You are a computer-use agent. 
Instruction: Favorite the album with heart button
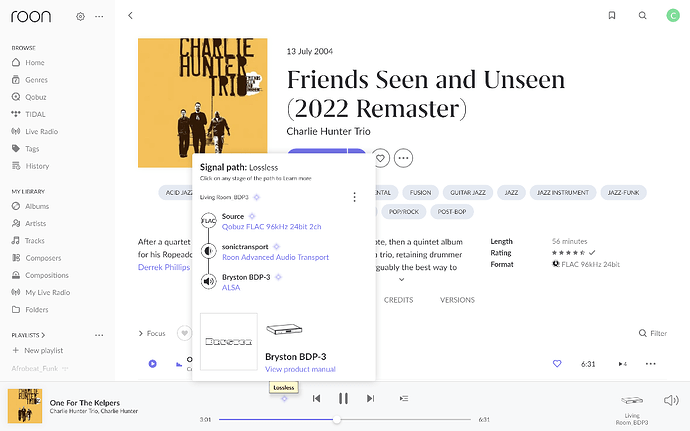pyautogui.click(x=381, y=158)
